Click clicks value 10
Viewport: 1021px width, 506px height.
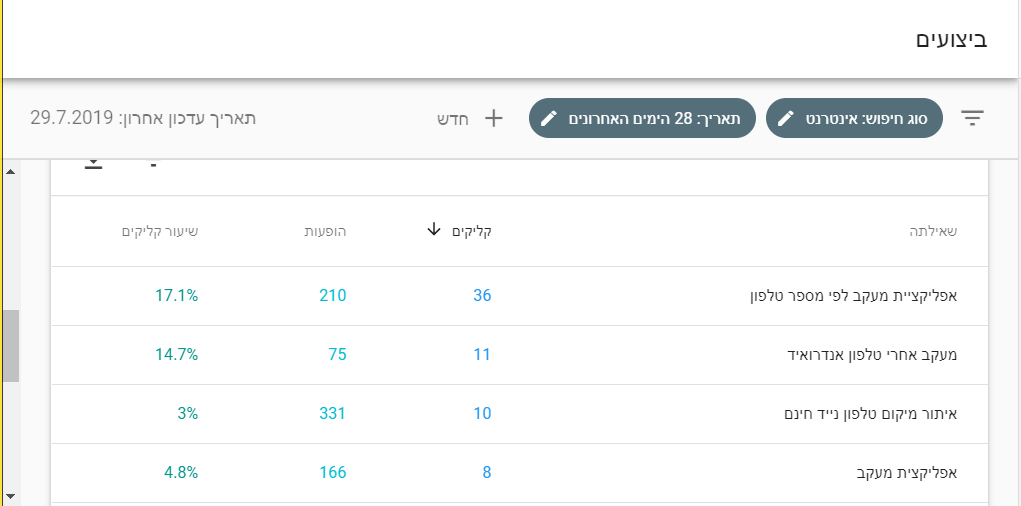(x=482, y=414)
